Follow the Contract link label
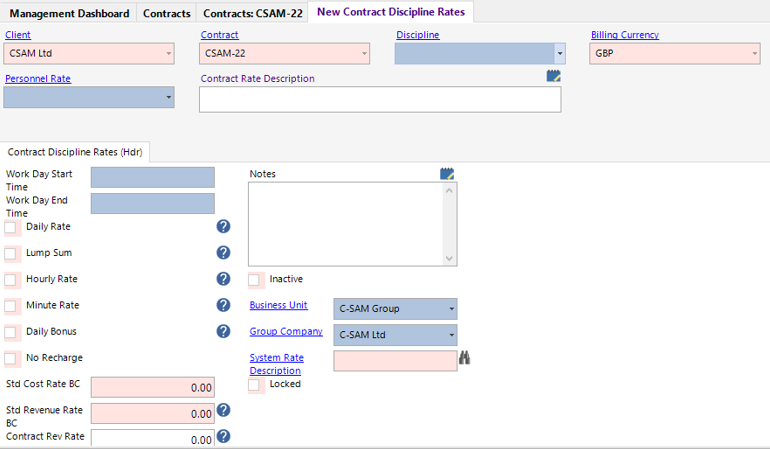Viewport: 770px width, 449px height. pyautogui.click(x=220, y=35)
